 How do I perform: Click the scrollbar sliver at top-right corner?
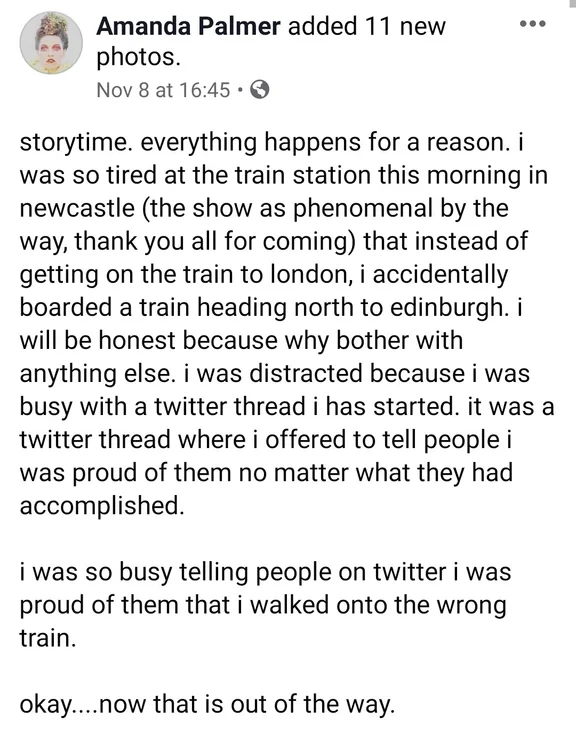[x=573, y=2]
